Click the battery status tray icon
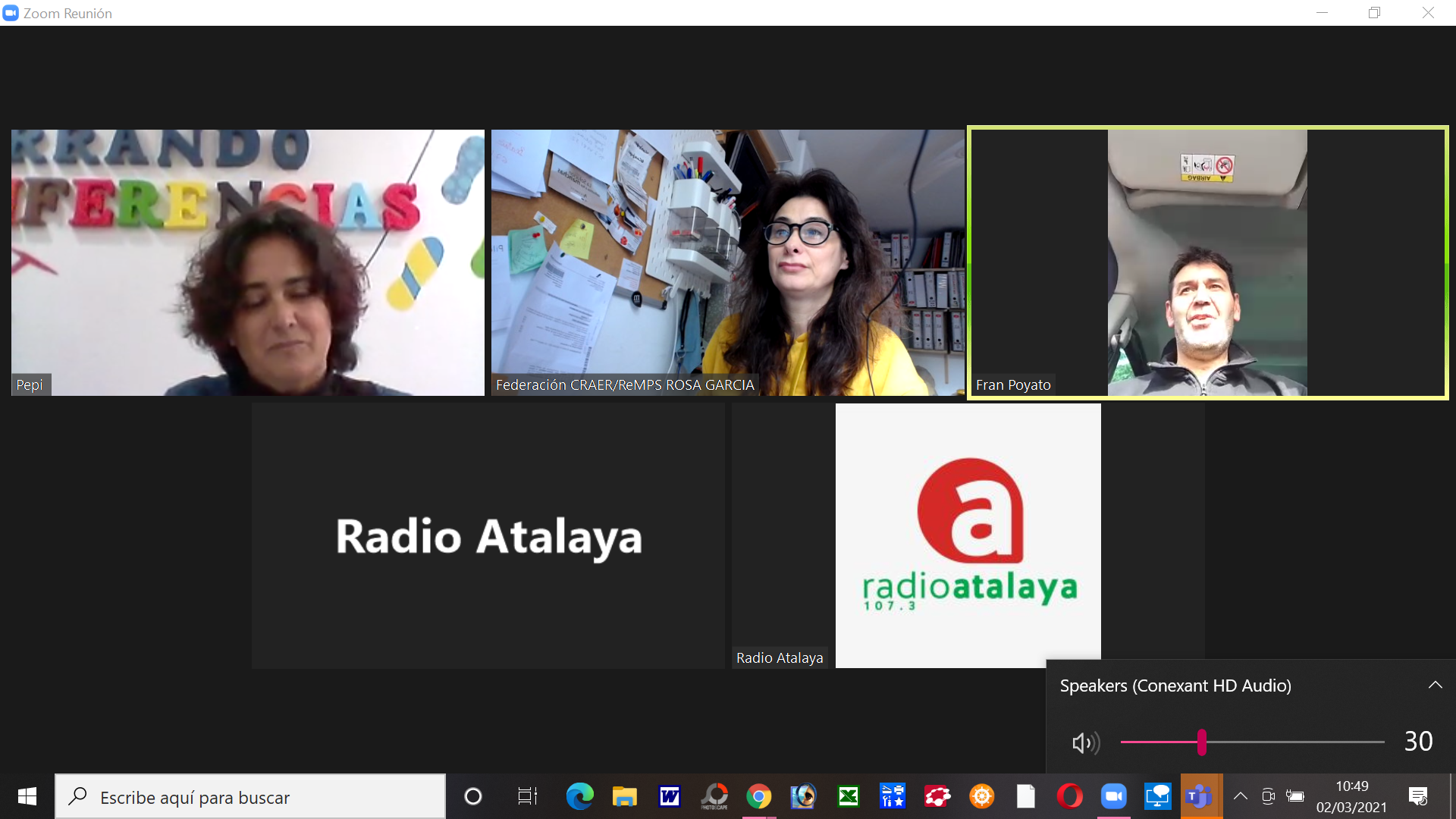This screenshot has width=1456, height=819. pos(1295,796)
